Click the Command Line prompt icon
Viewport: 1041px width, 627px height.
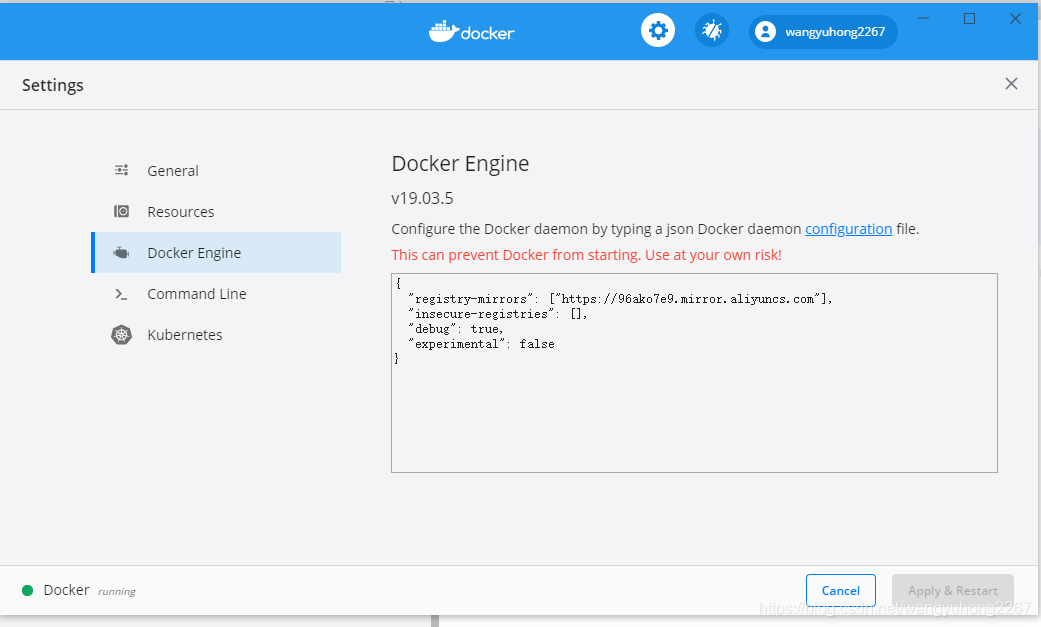pyautogui.click(x=121, y=294)
